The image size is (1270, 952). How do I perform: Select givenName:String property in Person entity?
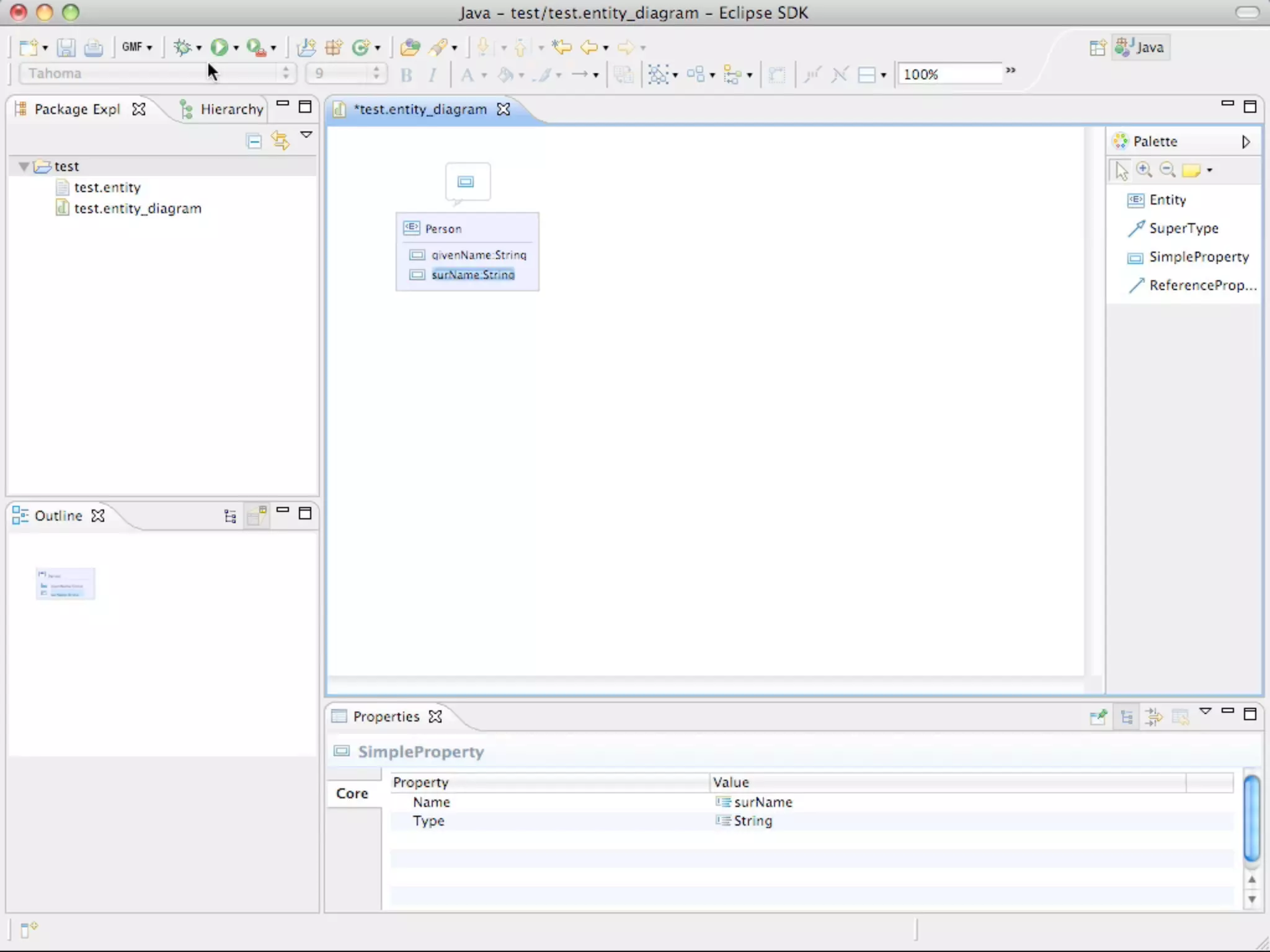point(478,255)
